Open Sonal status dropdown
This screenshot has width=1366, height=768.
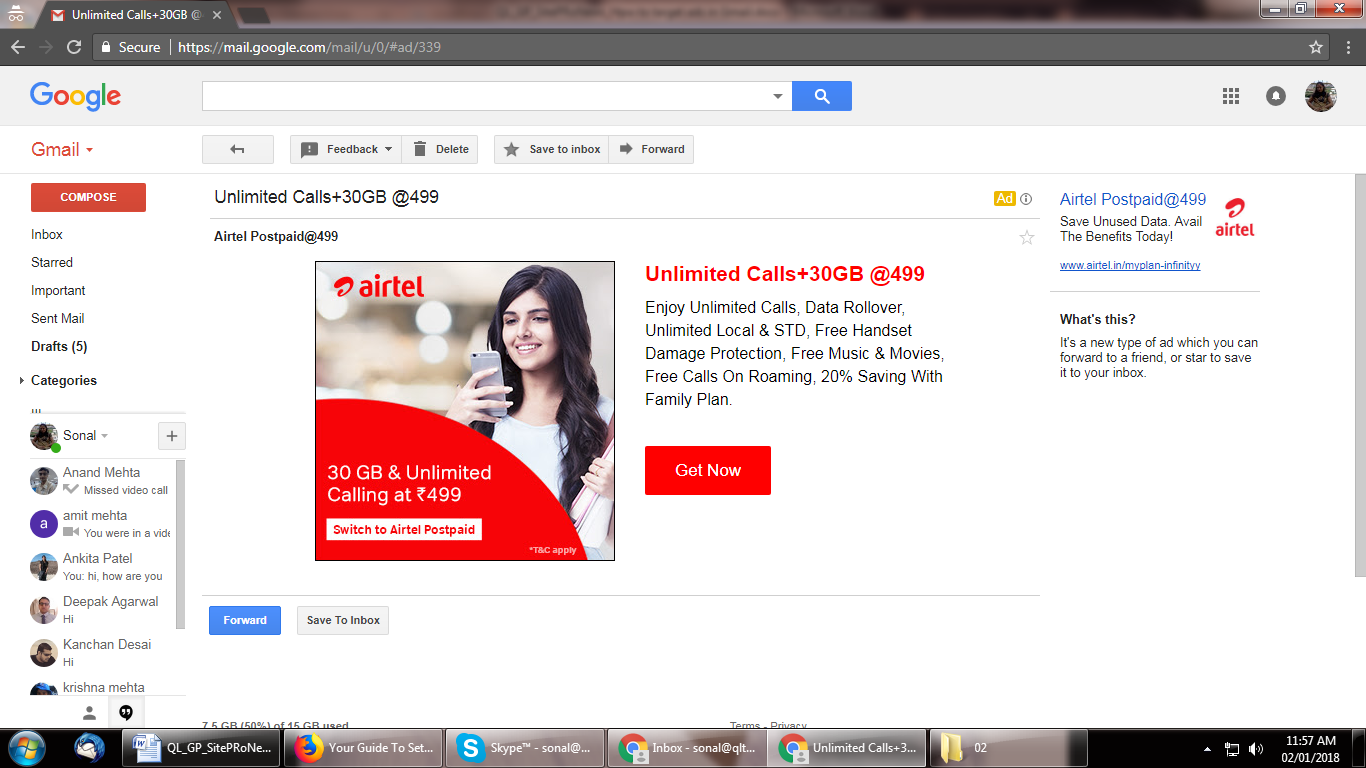(x=104, y=436)
